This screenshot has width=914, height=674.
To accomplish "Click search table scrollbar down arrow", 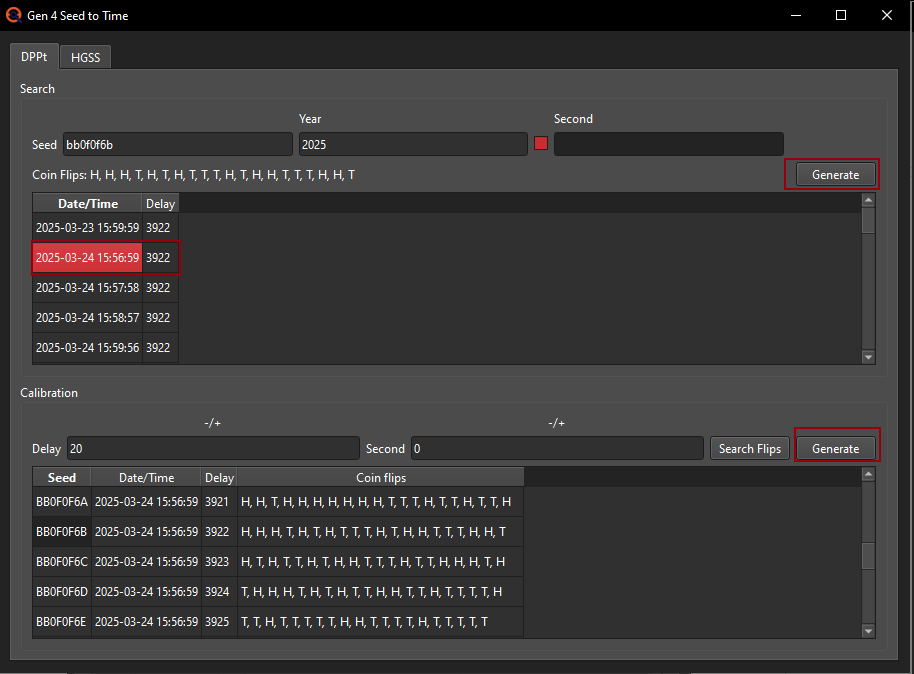I will (x=868, y=357).
